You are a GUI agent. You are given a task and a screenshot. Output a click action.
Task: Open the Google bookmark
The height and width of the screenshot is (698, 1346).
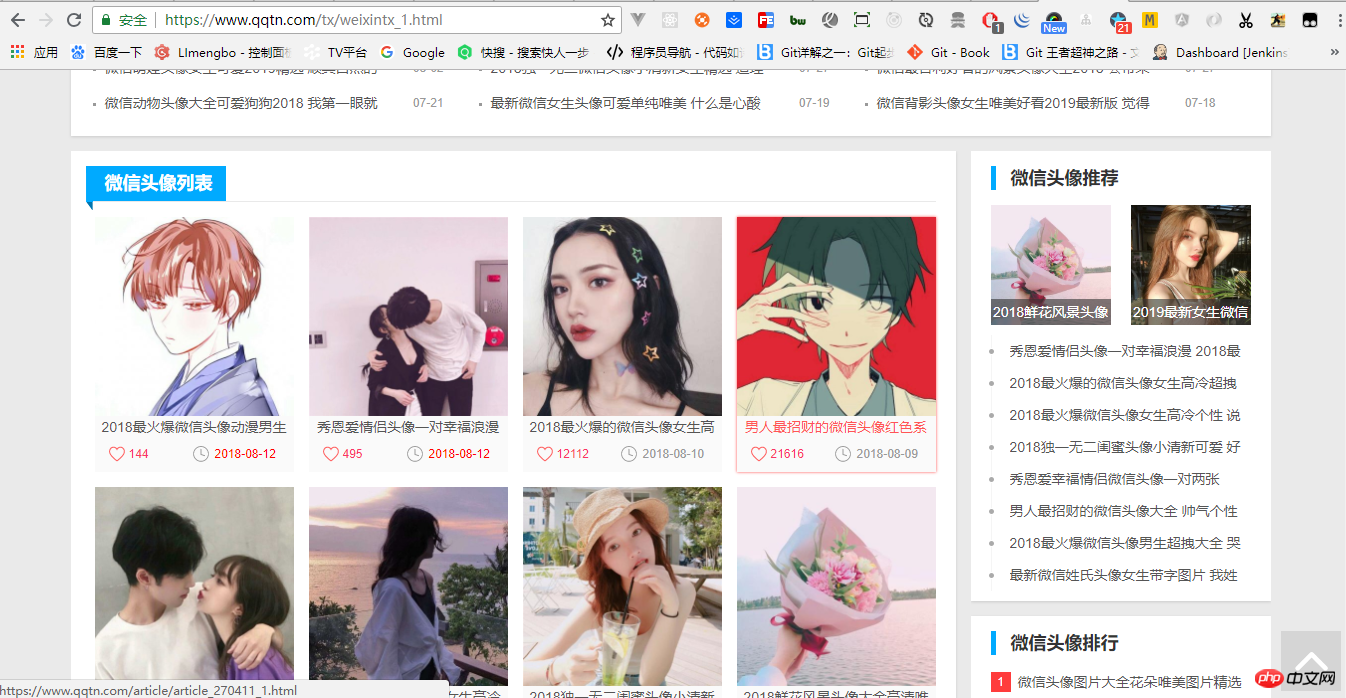(412, 52)
